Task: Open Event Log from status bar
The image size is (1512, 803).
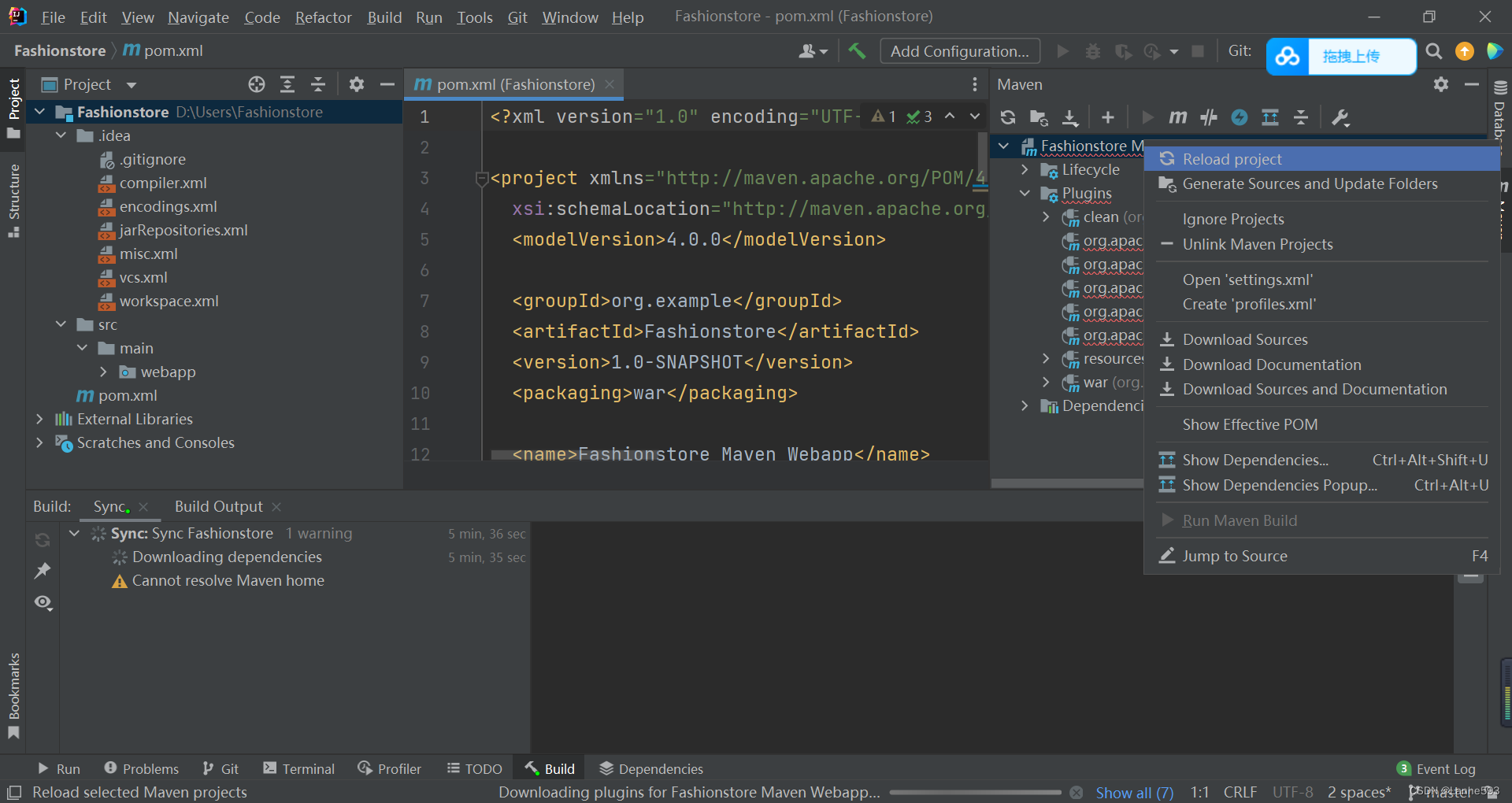Action: [x=1436, y=768]
